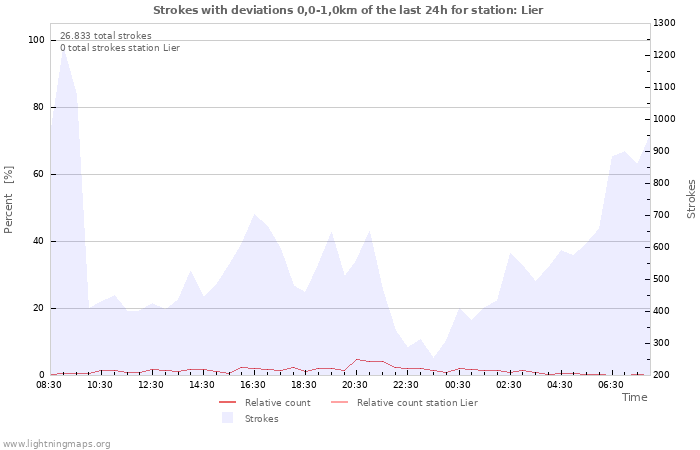This screenshot has height=450, width=700.
Task: Click the 12:30 time axis tick
Action: [x=151, y=384]
